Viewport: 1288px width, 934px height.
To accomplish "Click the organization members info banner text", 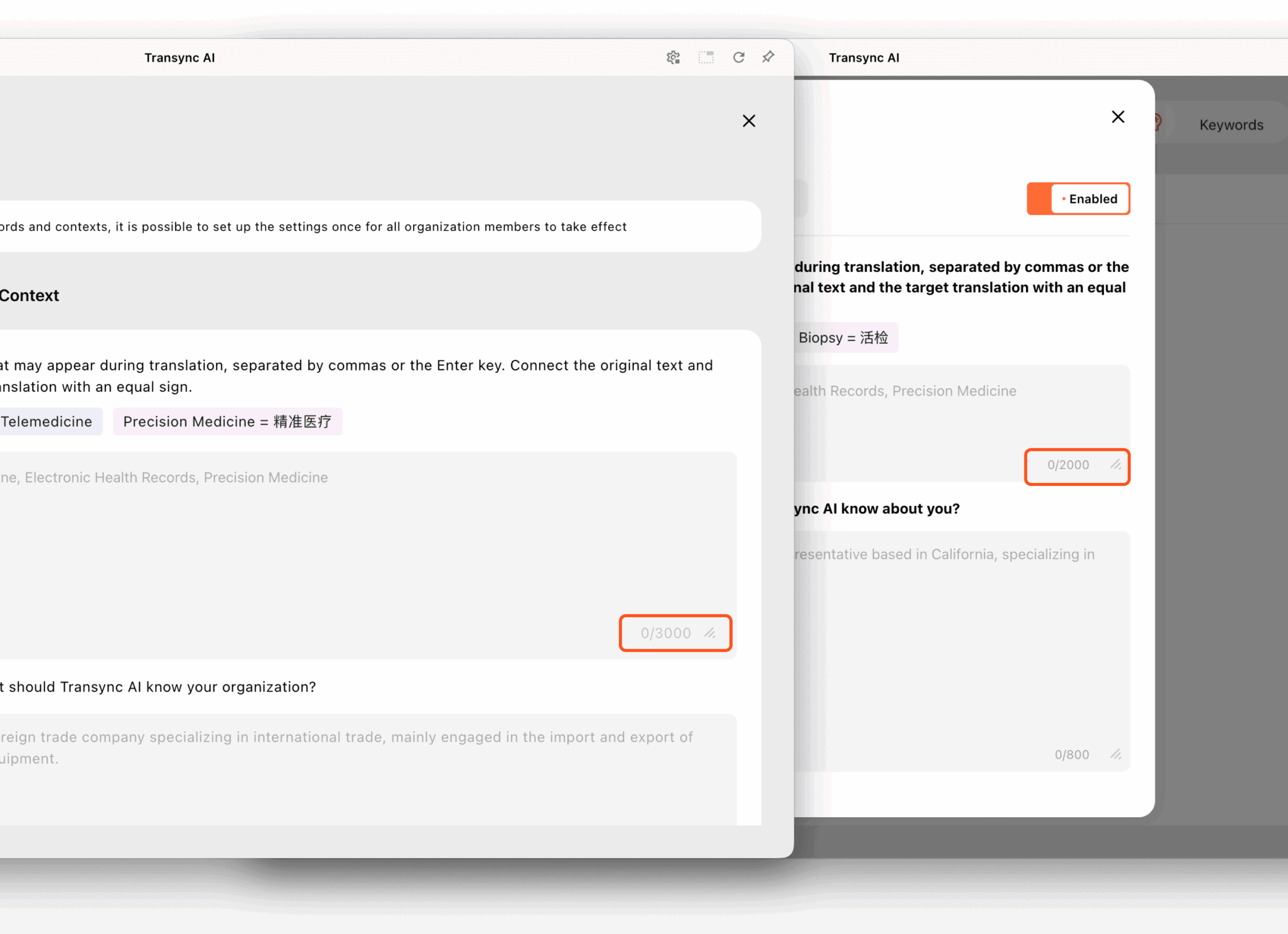I will (x=313, y=226).
